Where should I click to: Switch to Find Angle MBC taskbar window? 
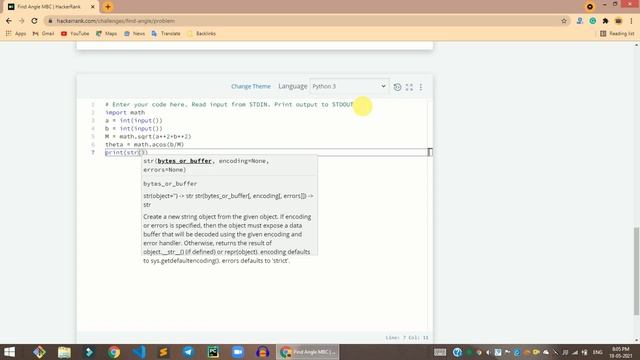pyautogui.click(x=308, y=352)
